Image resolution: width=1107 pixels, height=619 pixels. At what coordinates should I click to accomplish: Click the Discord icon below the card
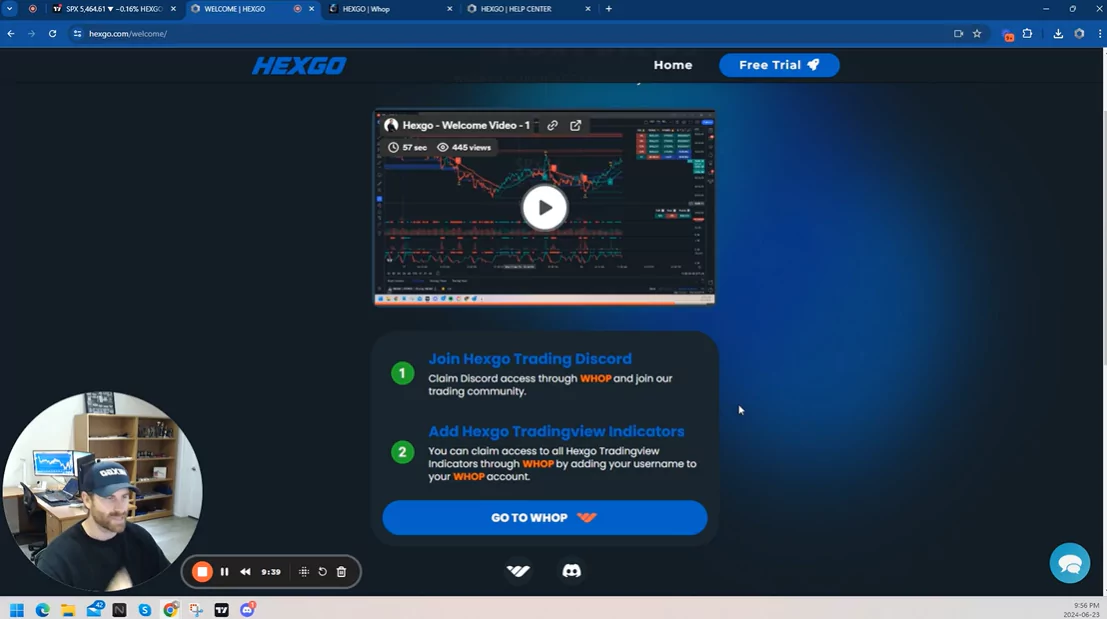[572, 570]
